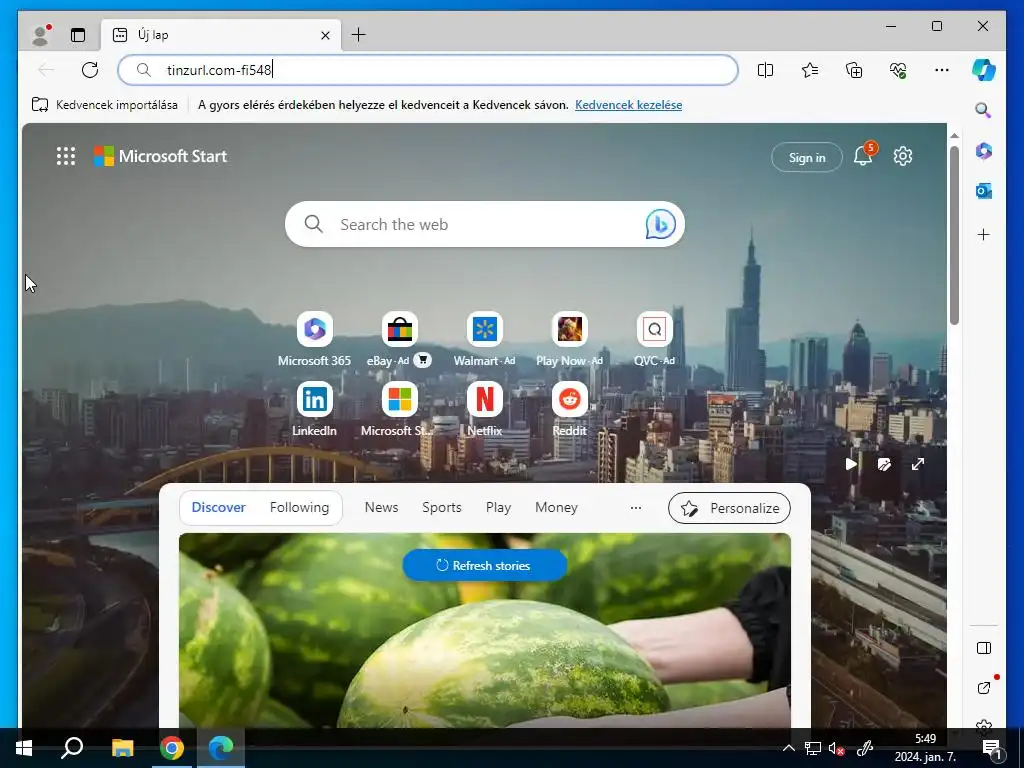Open the watermelon story thumbnail

pyautogui.click(x=485, y=630)
